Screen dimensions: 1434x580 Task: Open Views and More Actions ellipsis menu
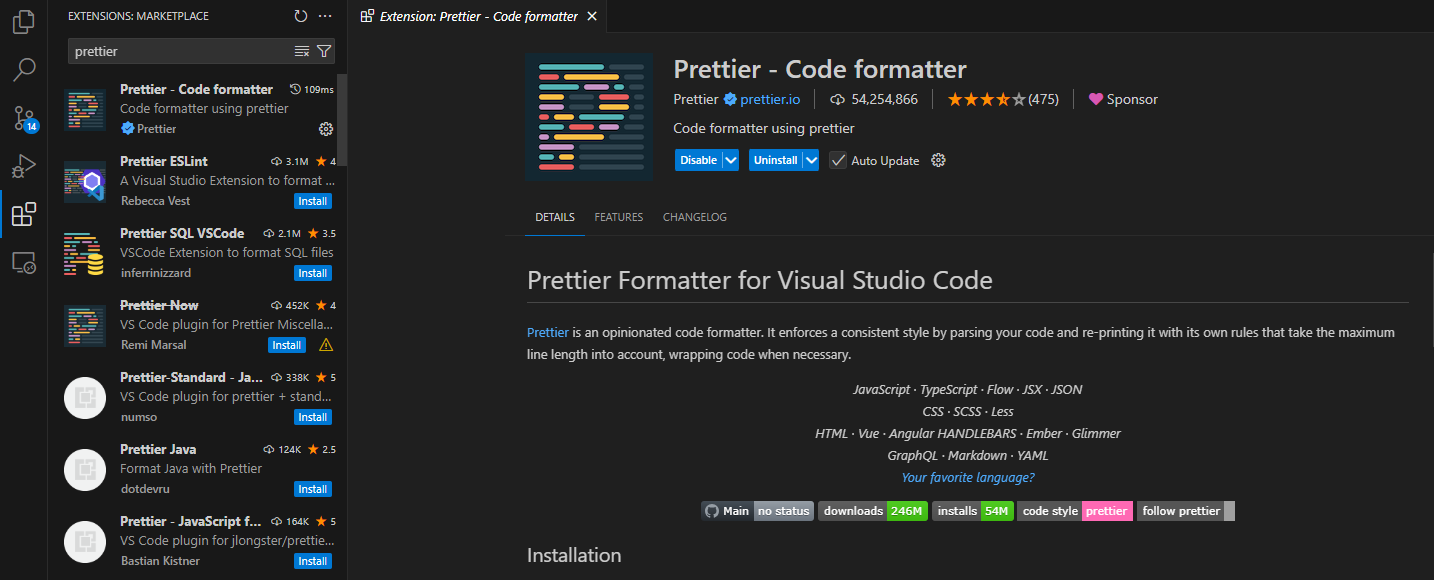(325, 16)
